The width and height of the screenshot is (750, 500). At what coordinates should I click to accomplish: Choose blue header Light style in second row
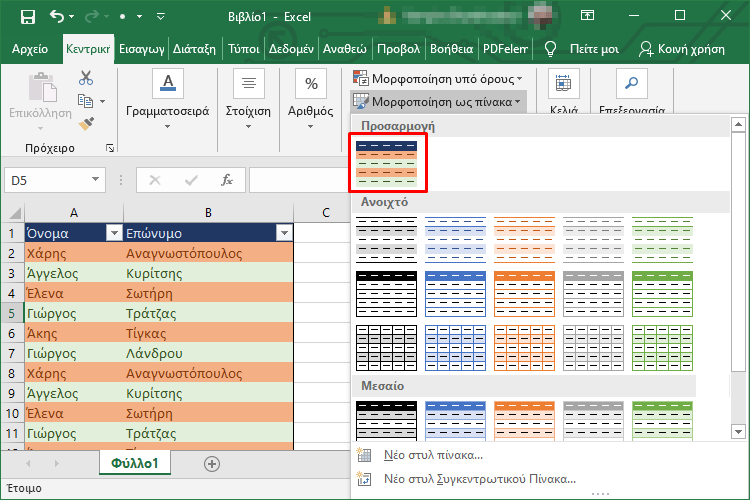tap(455, 294)
